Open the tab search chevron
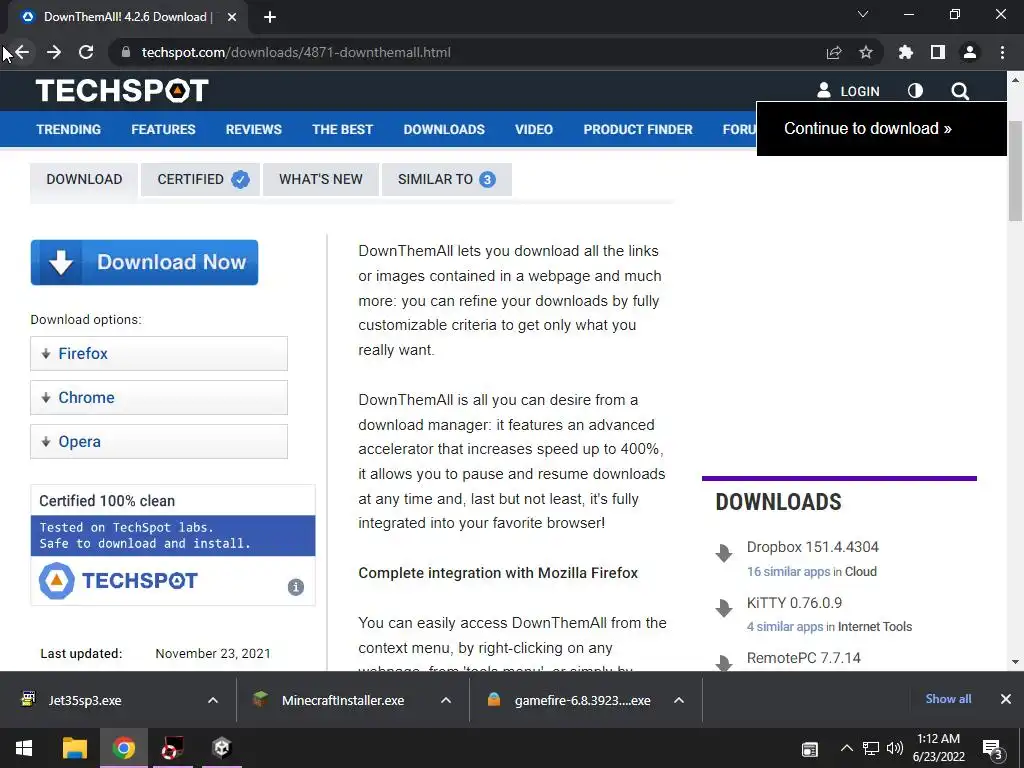Screen dimensions: 1024x768 click(863, 14)
